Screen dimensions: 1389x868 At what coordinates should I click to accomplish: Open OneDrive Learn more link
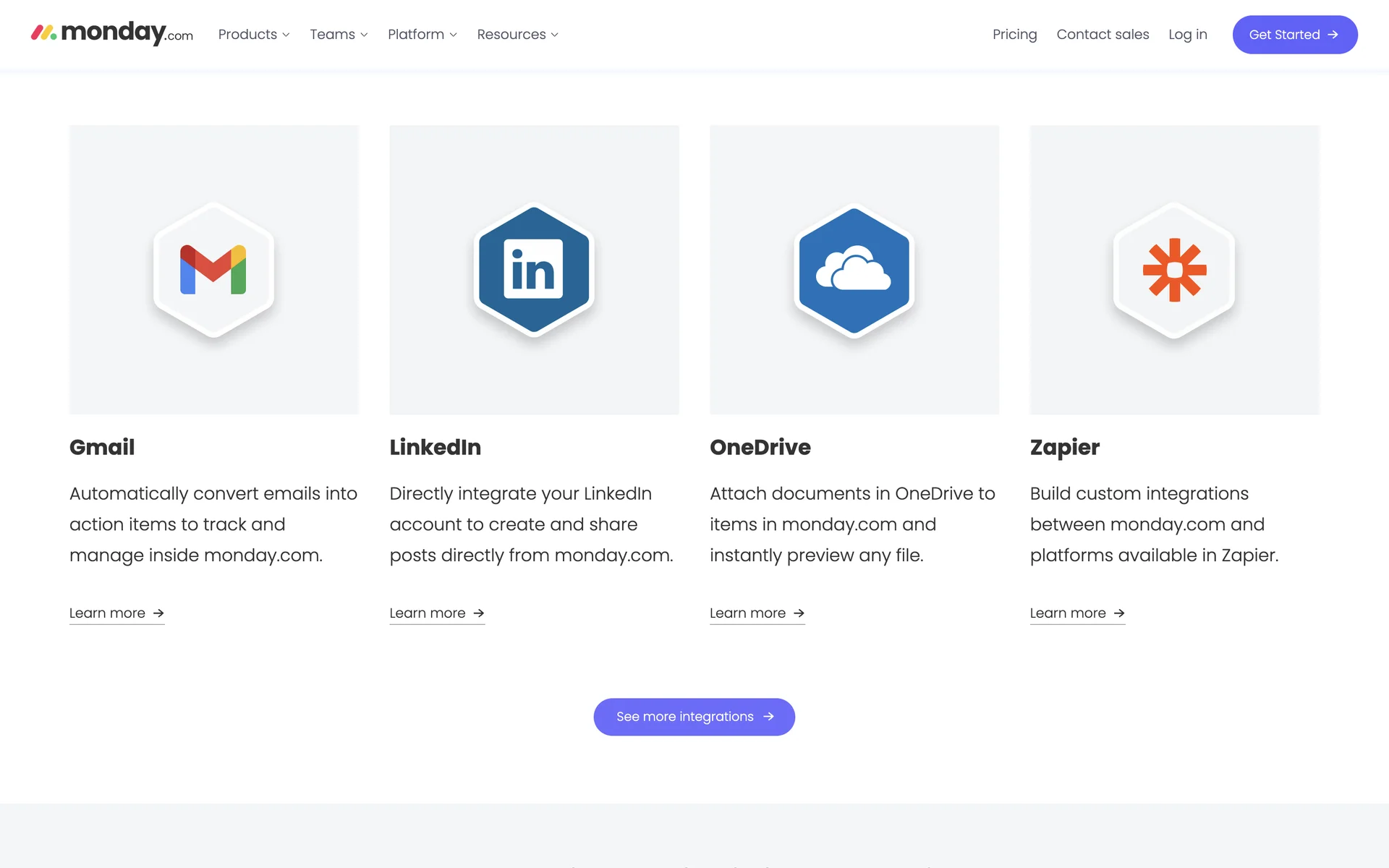tap(747, 613)
